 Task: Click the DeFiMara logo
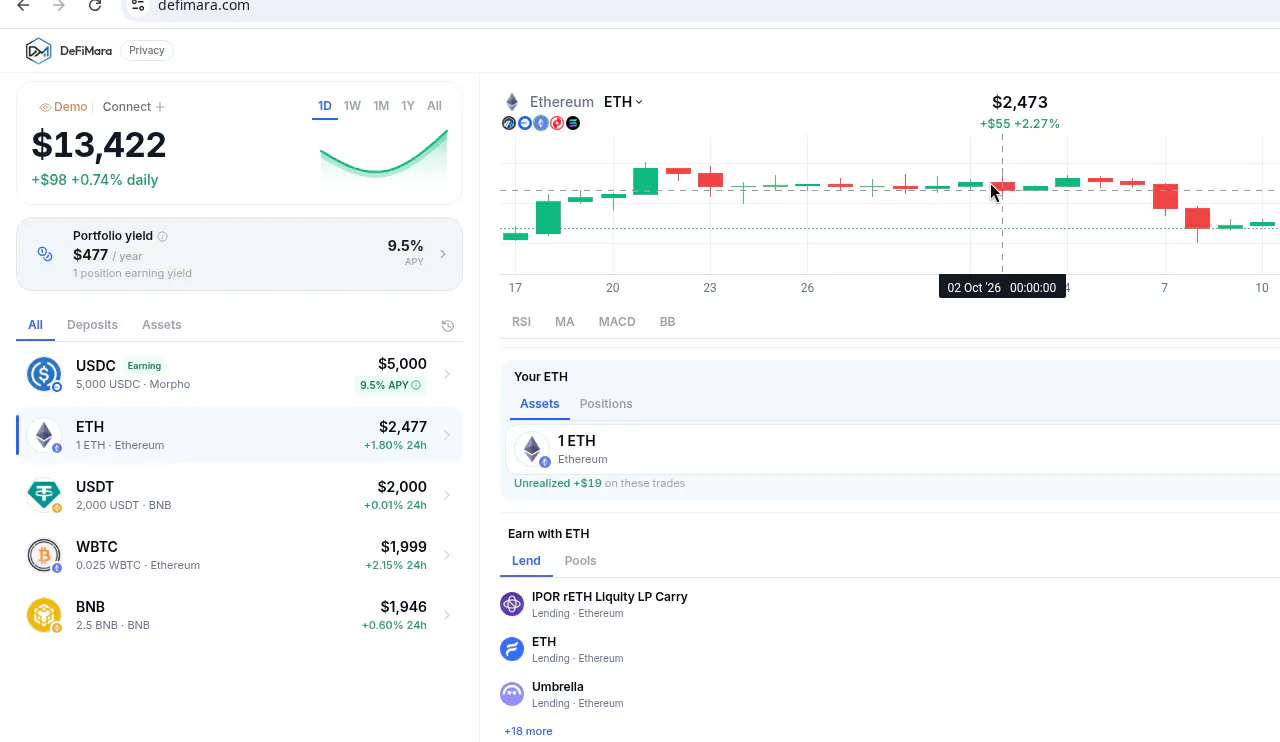68,50
